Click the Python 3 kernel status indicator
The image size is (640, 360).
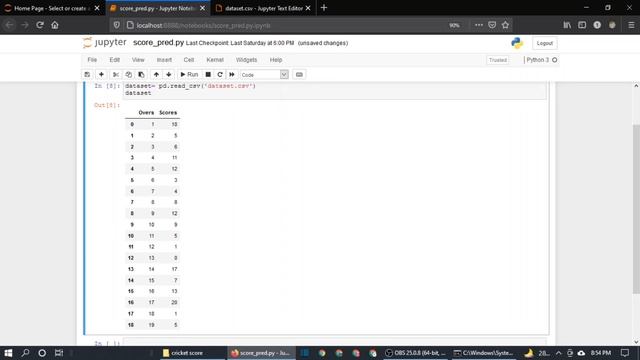pyautogui.click(x=542, y=60)
